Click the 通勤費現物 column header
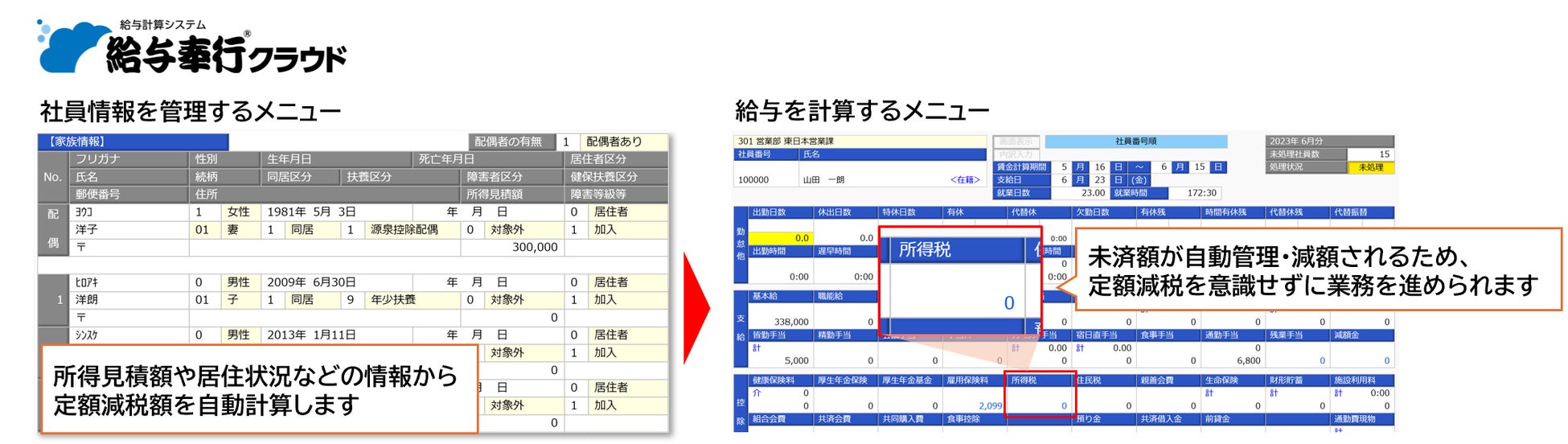This screenshot has height=444, width=1568. pyautogui.click(x=1361, y=419)
